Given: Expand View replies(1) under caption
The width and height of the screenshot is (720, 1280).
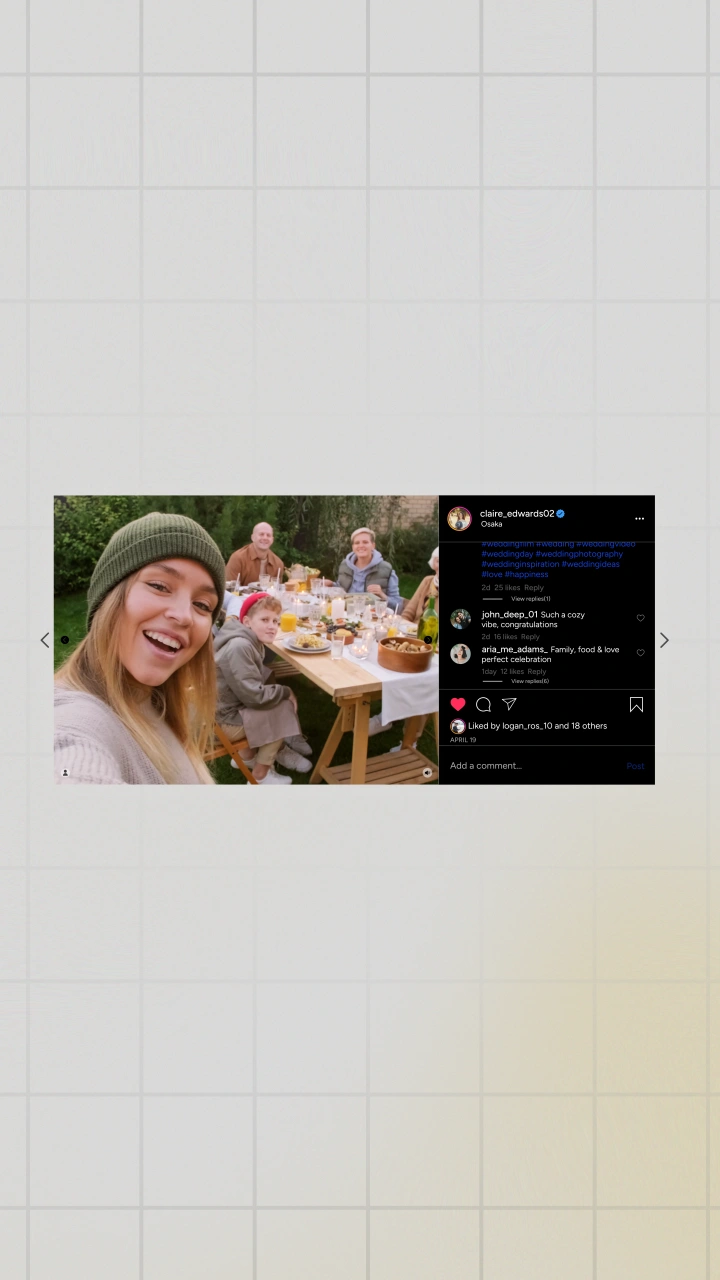Looking at the screenshot, I should 531,599.
